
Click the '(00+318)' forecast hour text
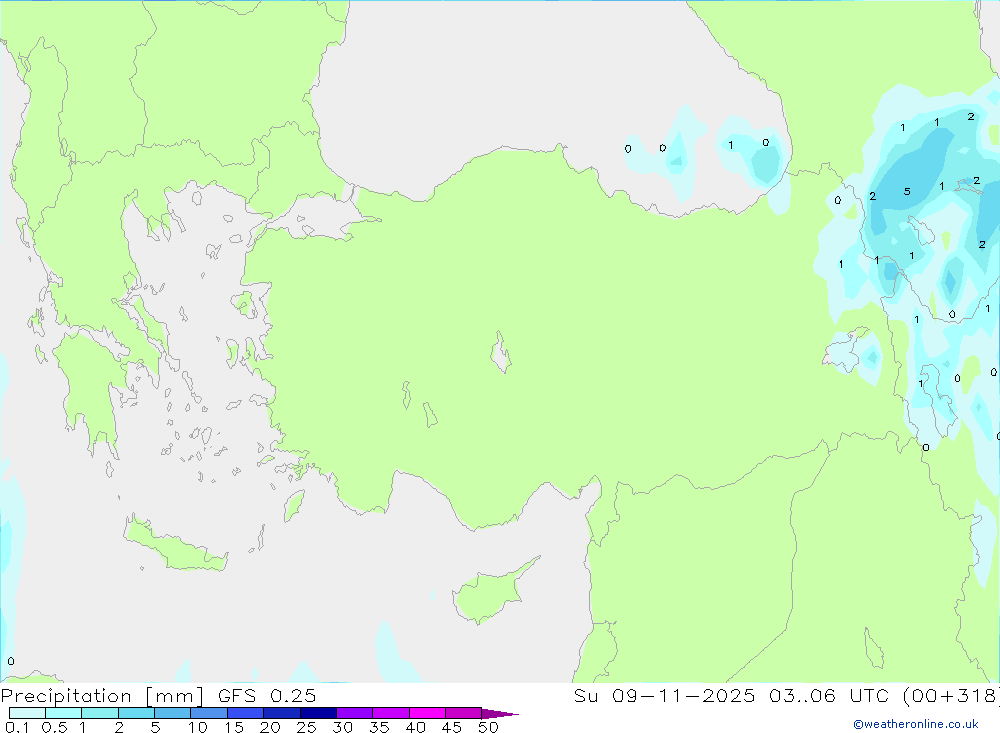[x=951, y=696]
